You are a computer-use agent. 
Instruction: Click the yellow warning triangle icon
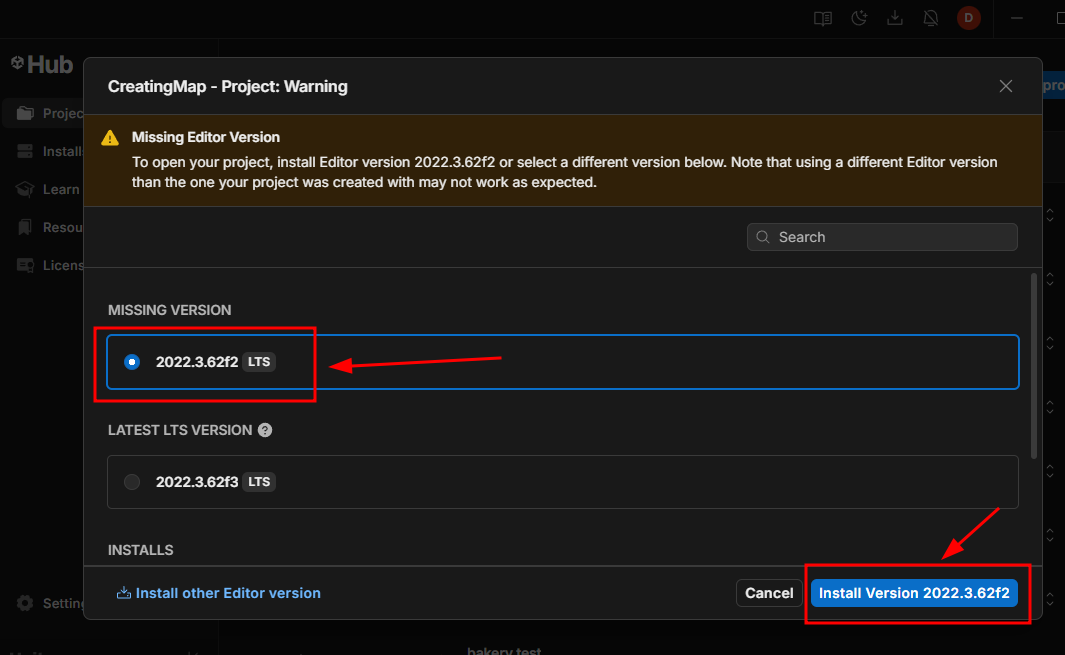(110, 138)
